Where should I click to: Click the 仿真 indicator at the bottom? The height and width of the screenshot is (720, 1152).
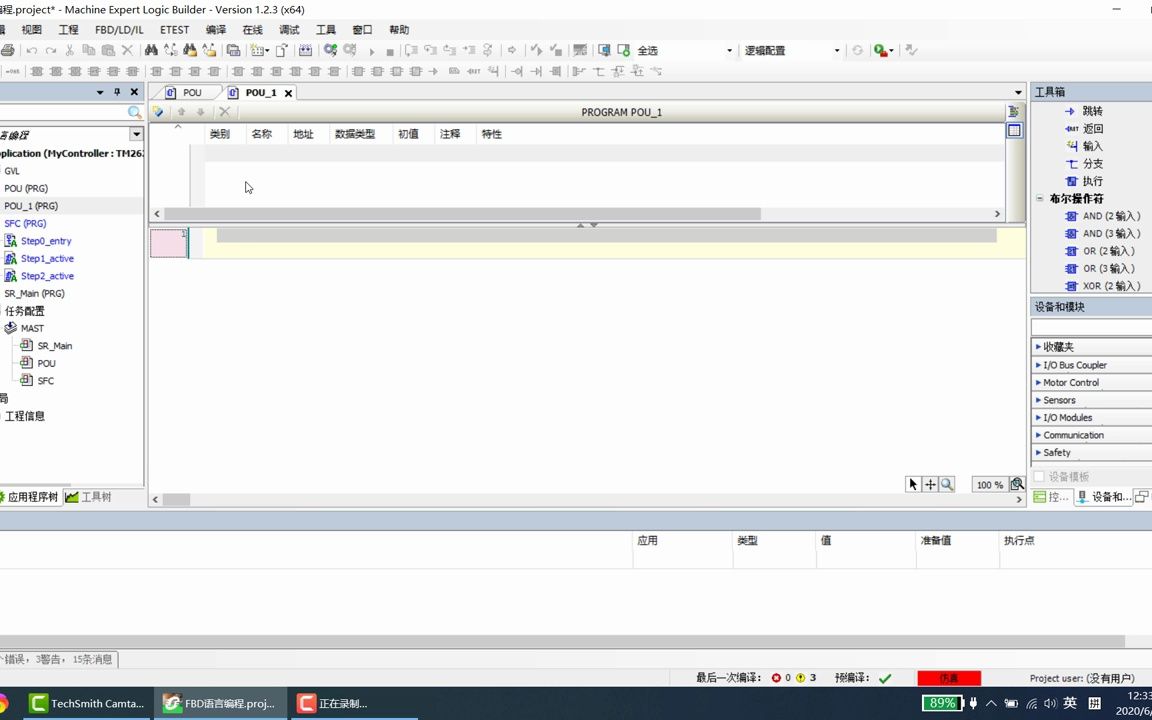point(949,678)
